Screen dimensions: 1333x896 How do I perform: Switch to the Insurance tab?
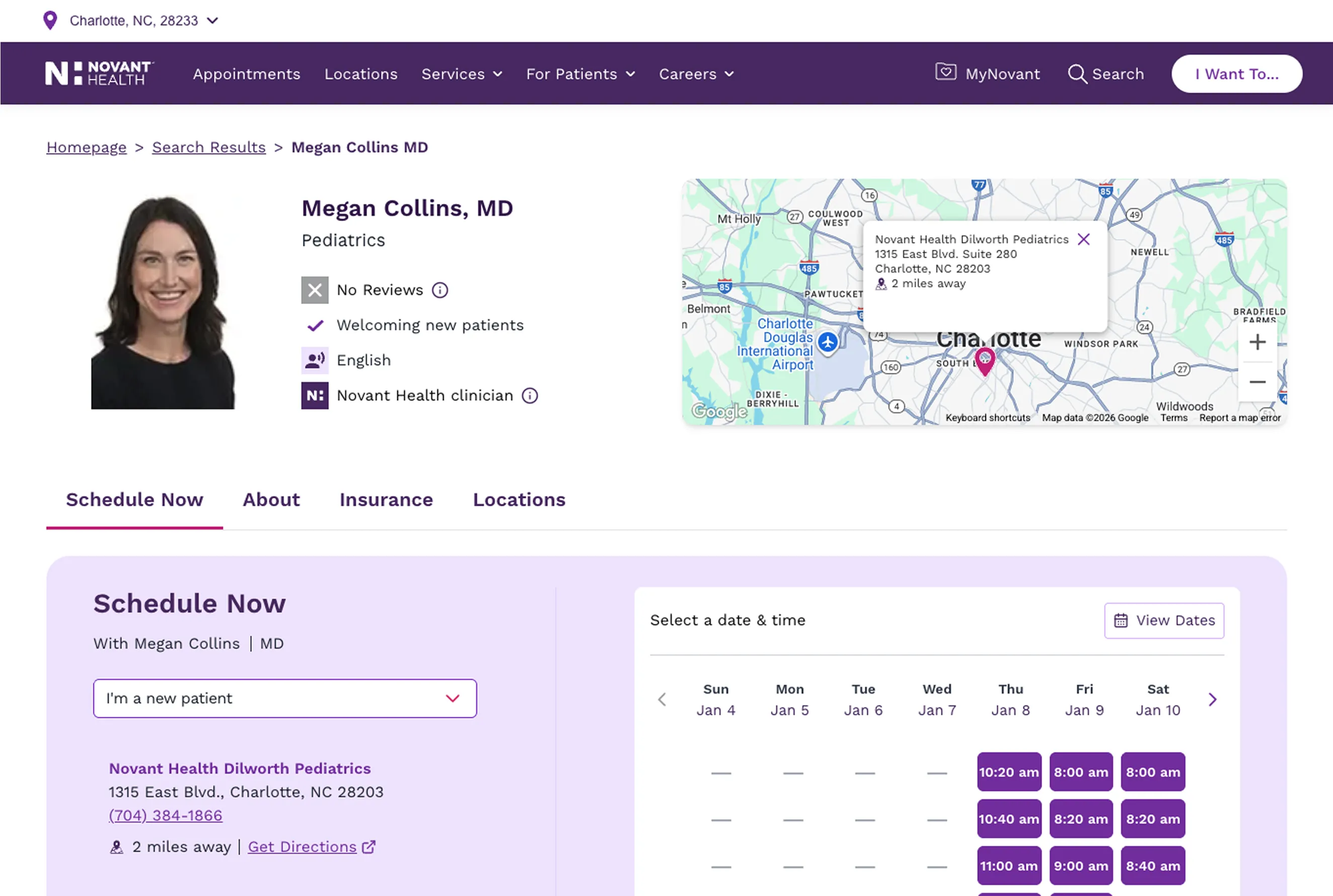[x=386, y=499]
